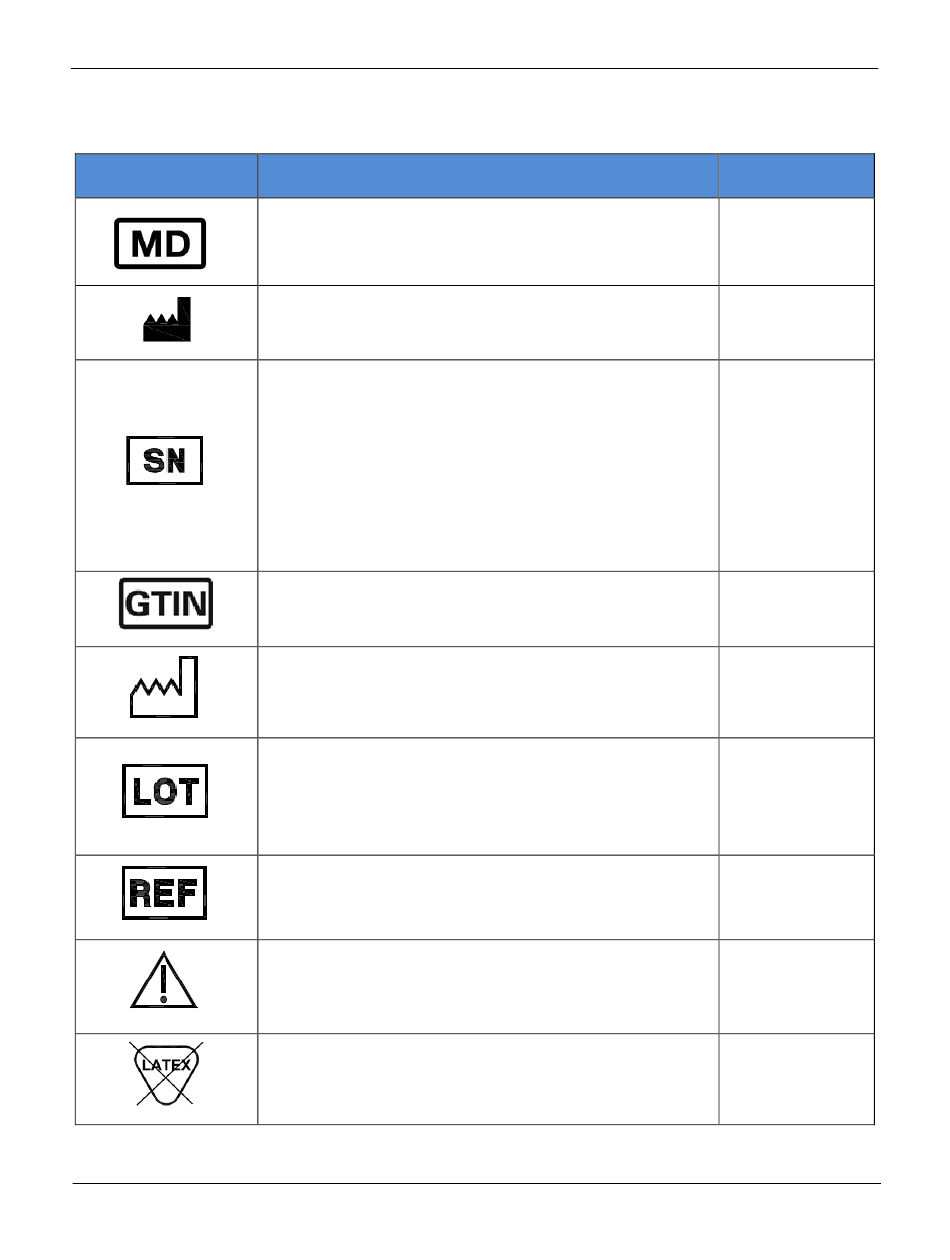Select the GTIN symbol
The height and width of the screenshot is (1260, 950).
point(166,605)
